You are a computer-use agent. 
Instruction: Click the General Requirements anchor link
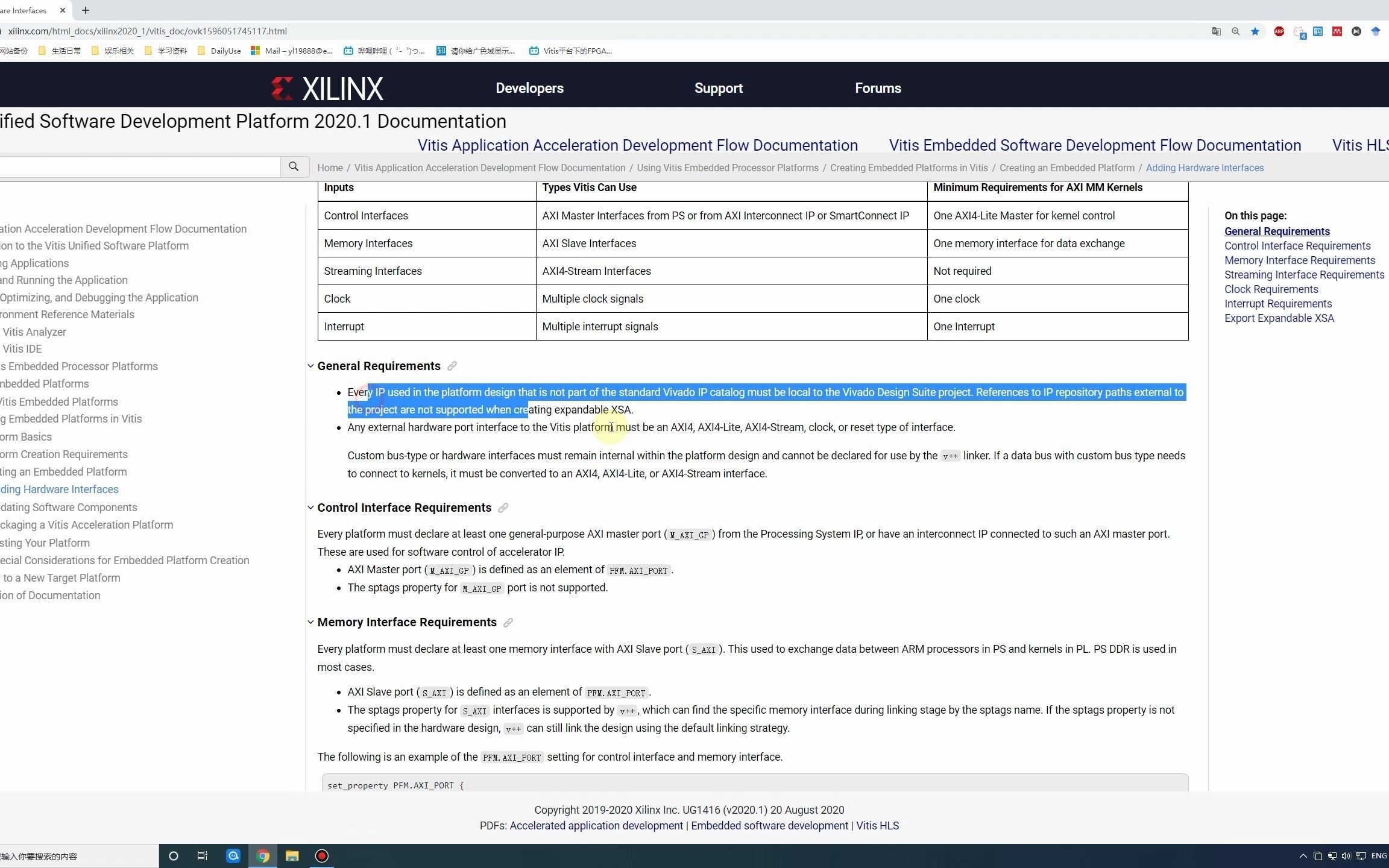[453, 365]
